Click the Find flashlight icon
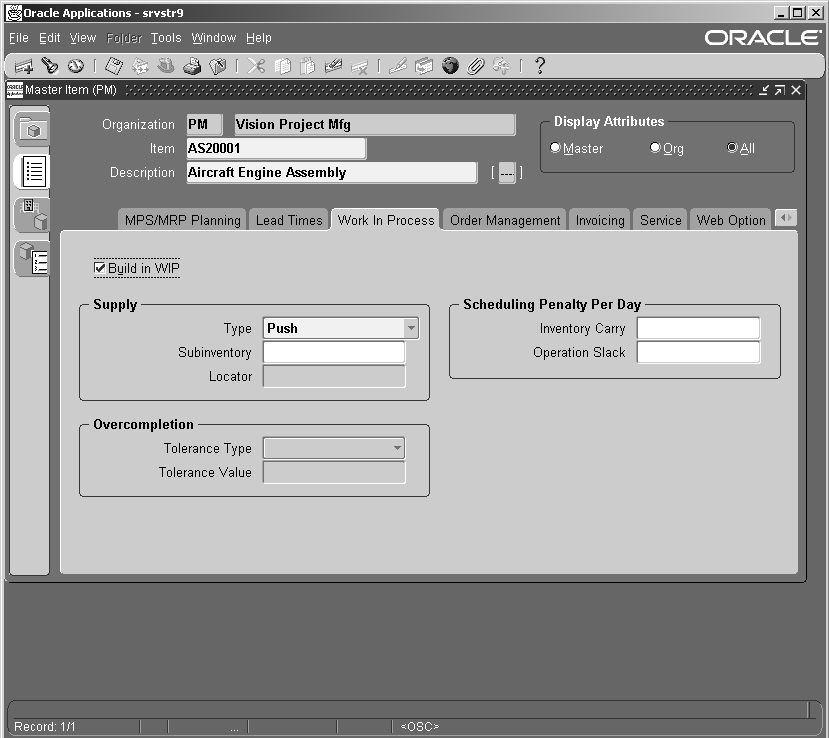829x738 pixels. [x=50, y=66]
